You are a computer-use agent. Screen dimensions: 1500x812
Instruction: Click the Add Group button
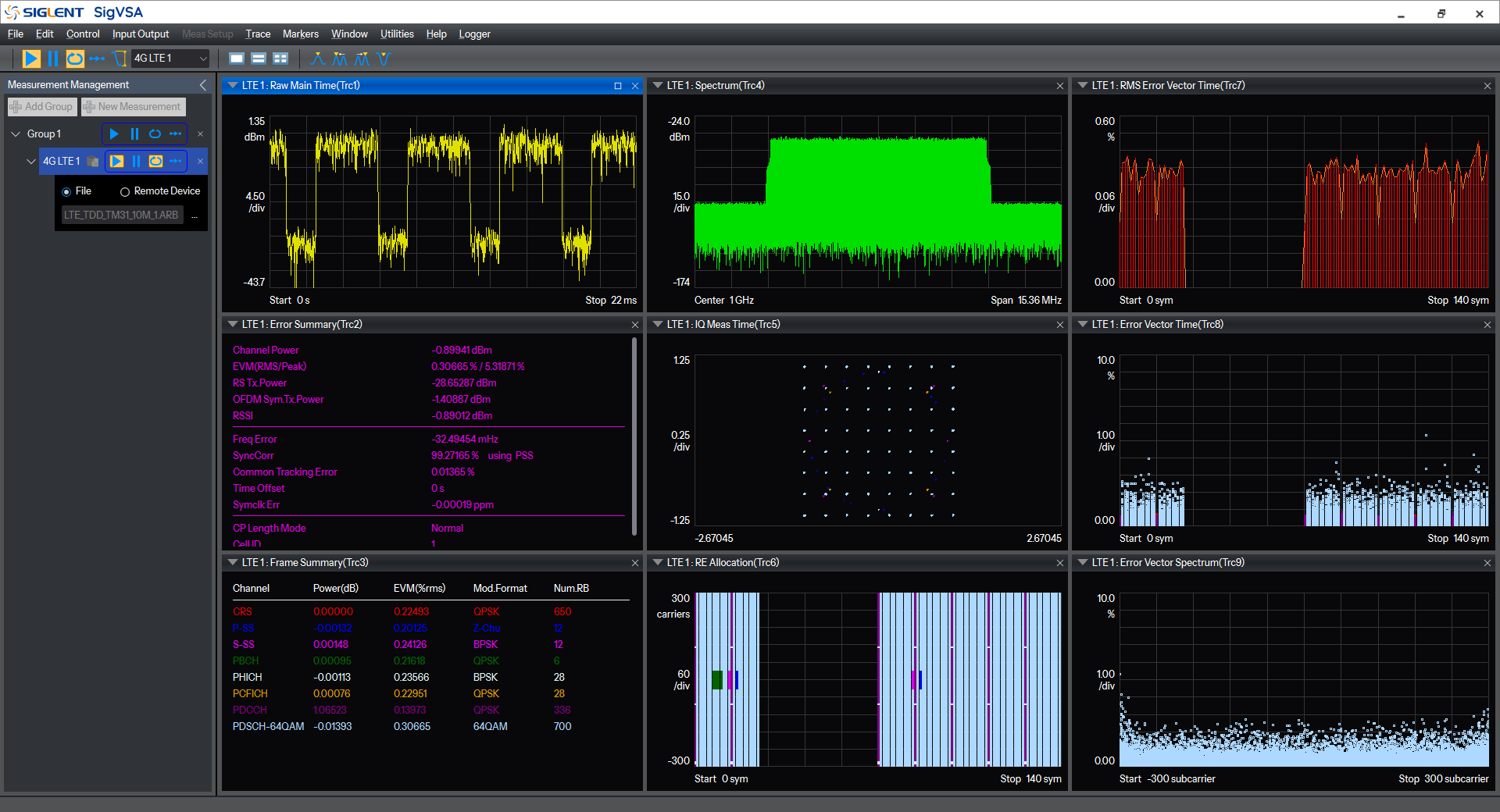42,107
